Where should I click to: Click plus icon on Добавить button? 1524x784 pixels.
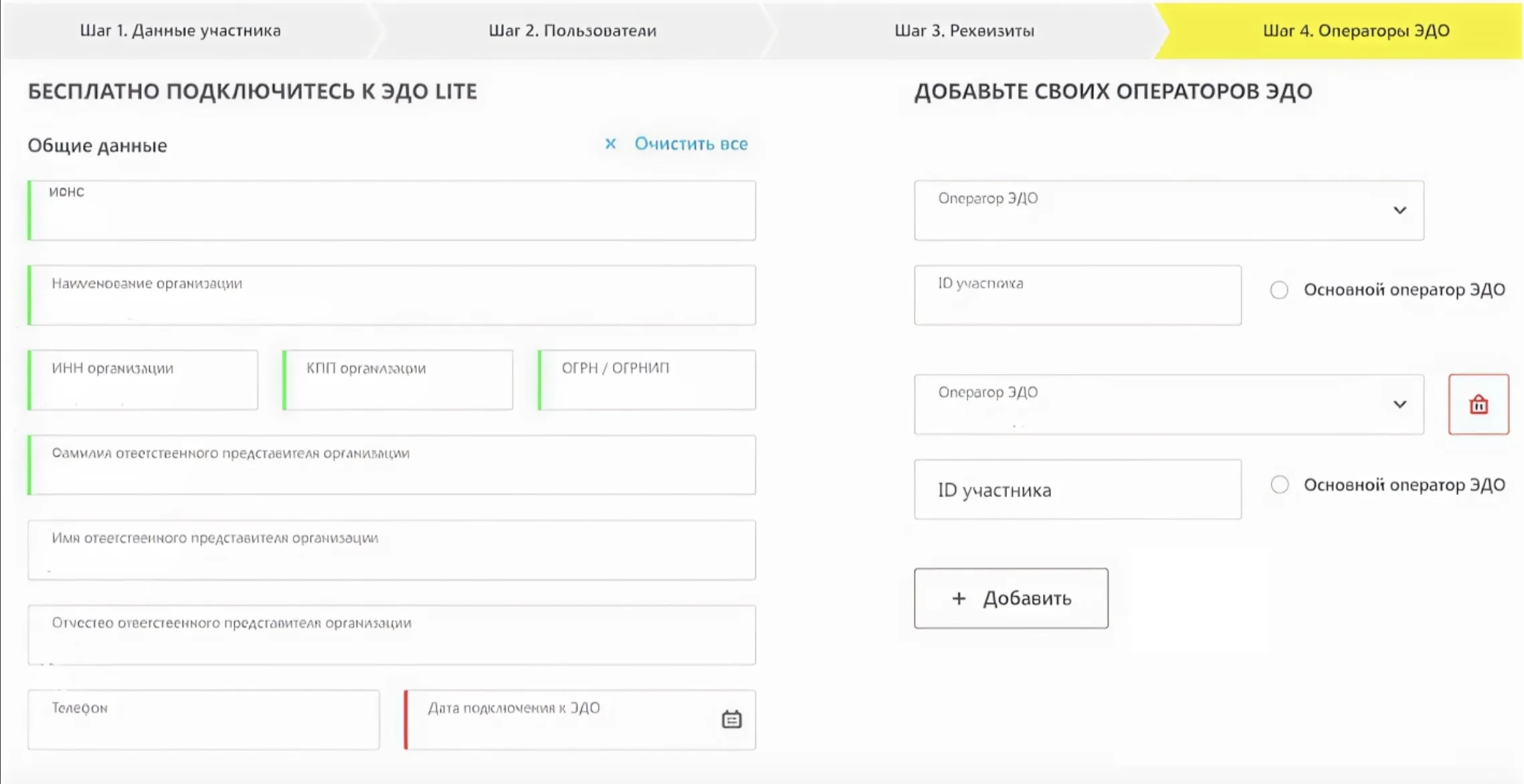click(959, 598)
